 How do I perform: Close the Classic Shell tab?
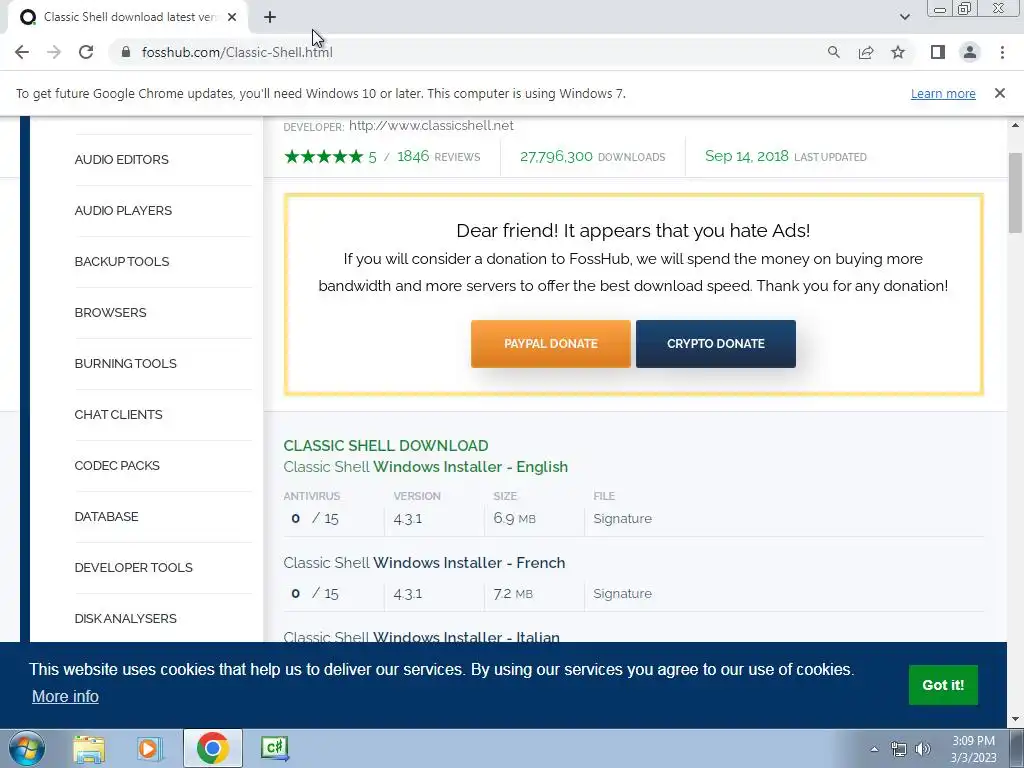coord(232,17)
